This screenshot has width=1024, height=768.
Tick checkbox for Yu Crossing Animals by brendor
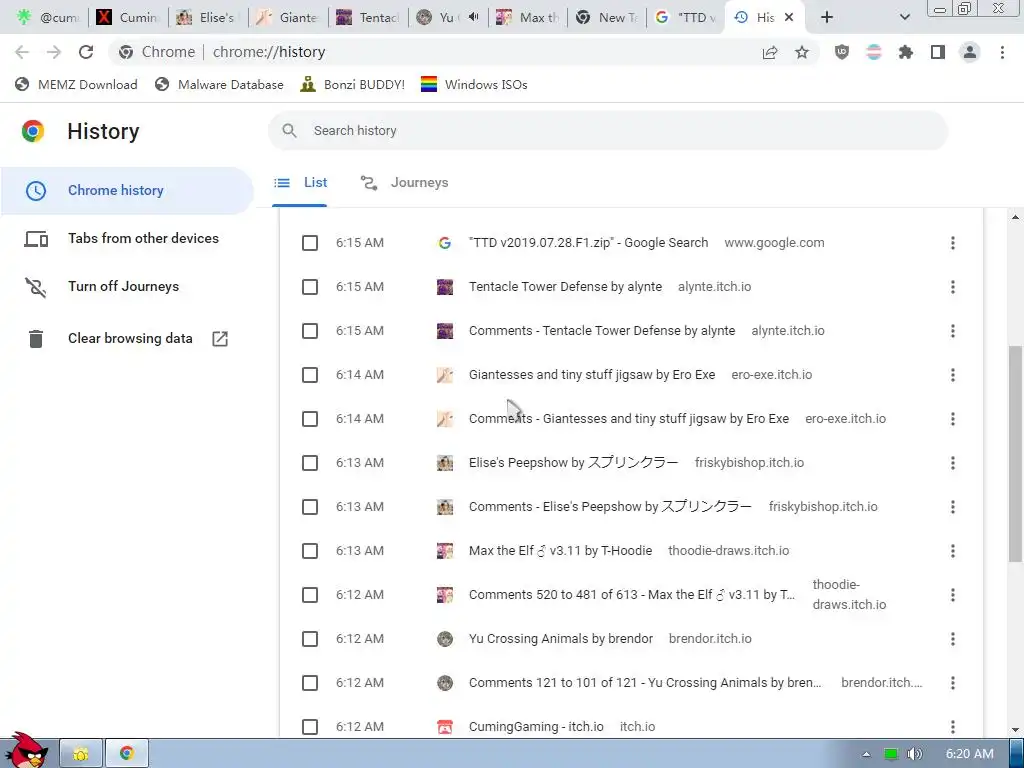(310, 639)
